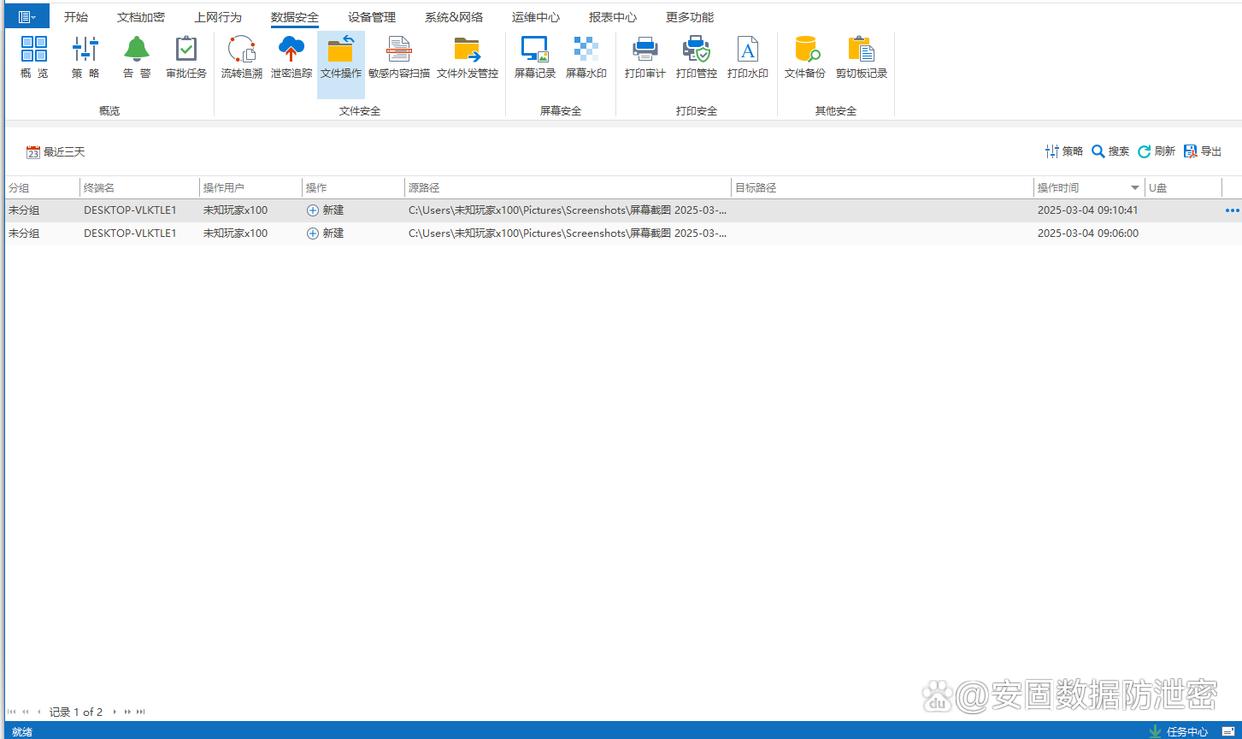Screen dimensions: 1242x739
Task: Open 文件备份 file backup
Action: pyautogui.click(x=805, y=57)
